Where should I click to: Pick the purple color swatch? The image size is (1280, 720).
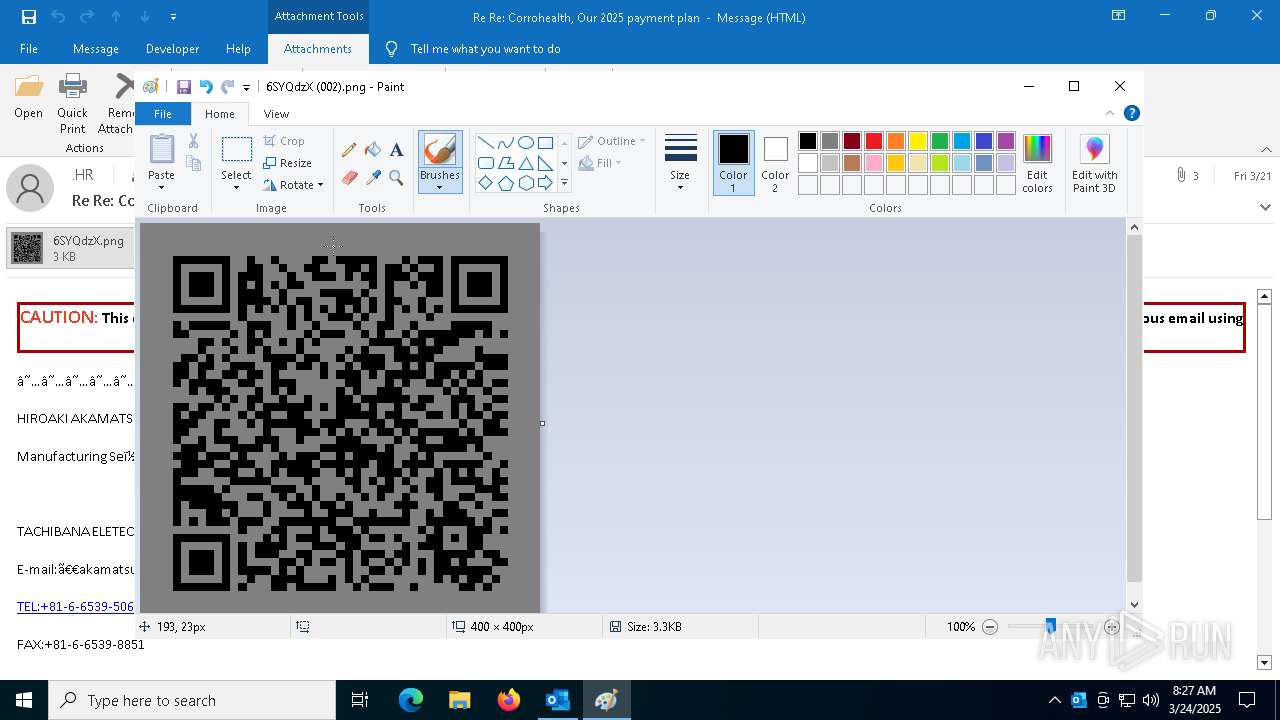point(1006,141)
